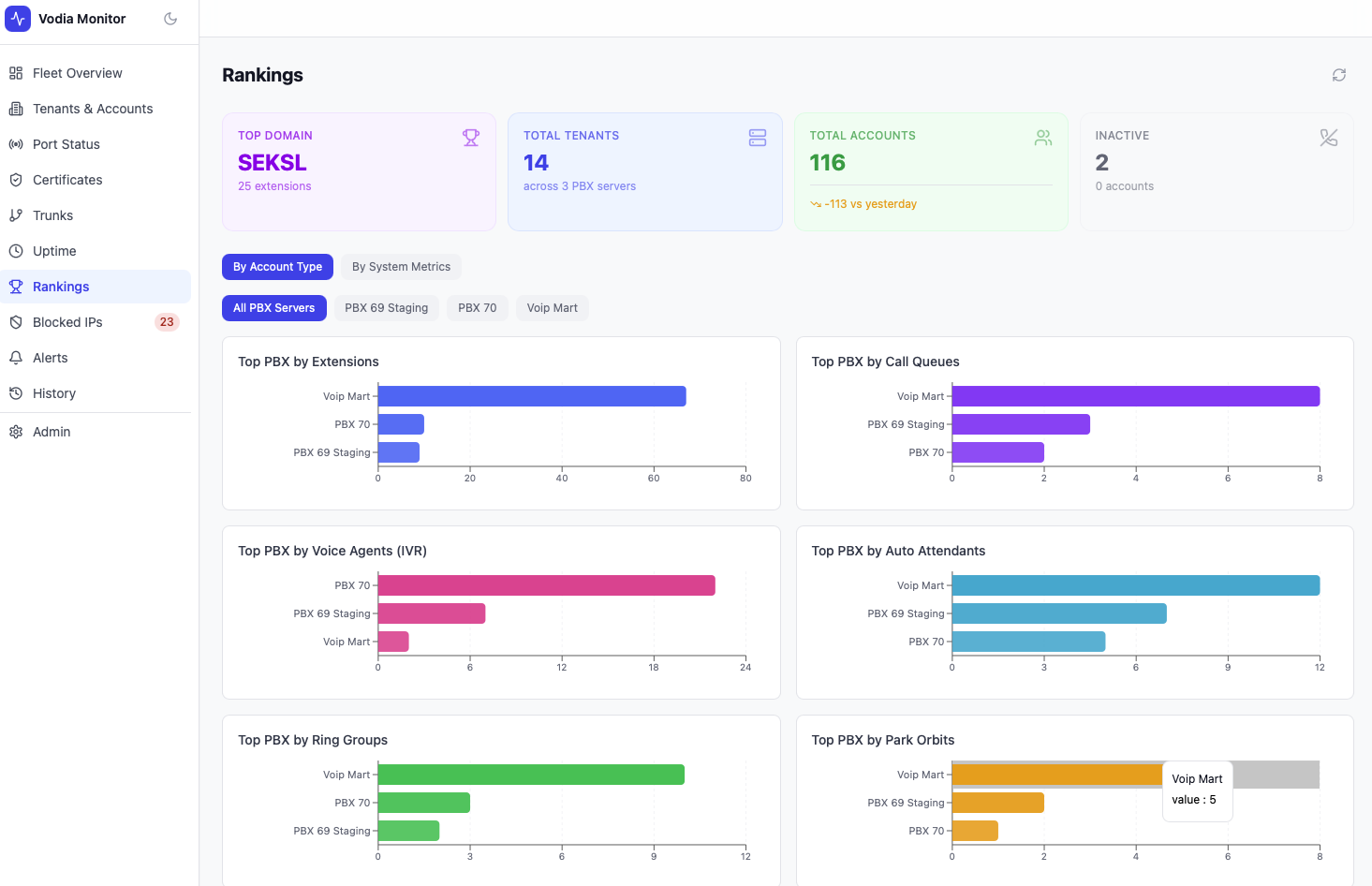Click the trophy icon in Top Domain card

[x=471, y=138]
